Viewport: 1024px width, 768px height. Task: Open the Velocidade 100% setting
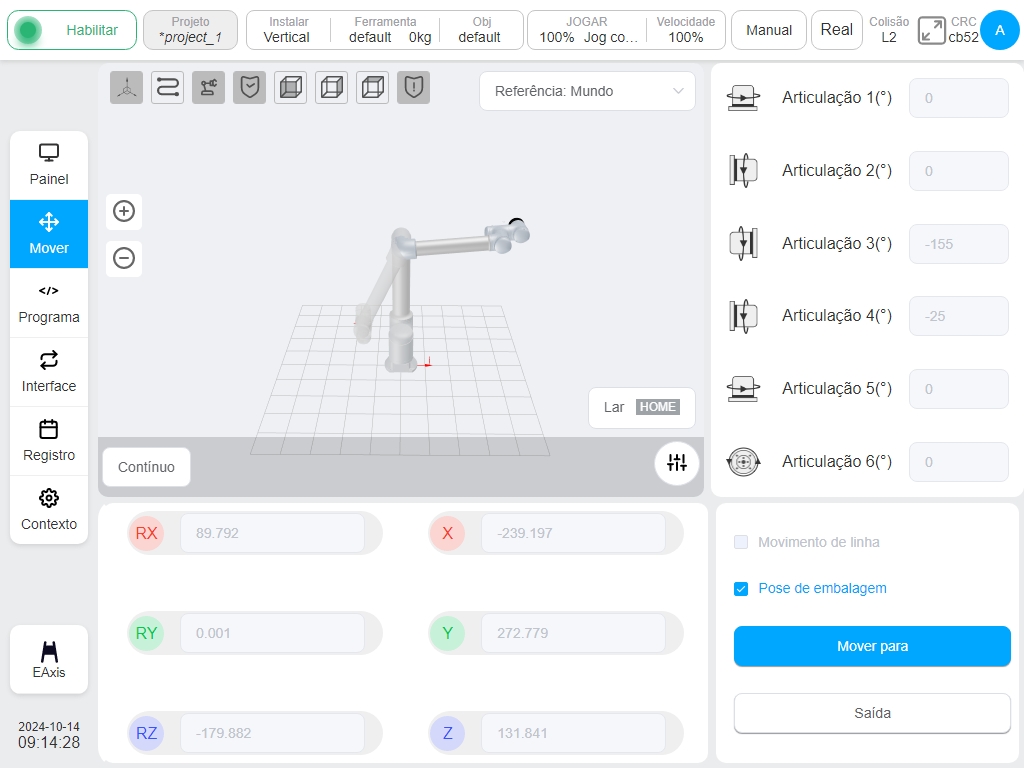click(685, 30)
